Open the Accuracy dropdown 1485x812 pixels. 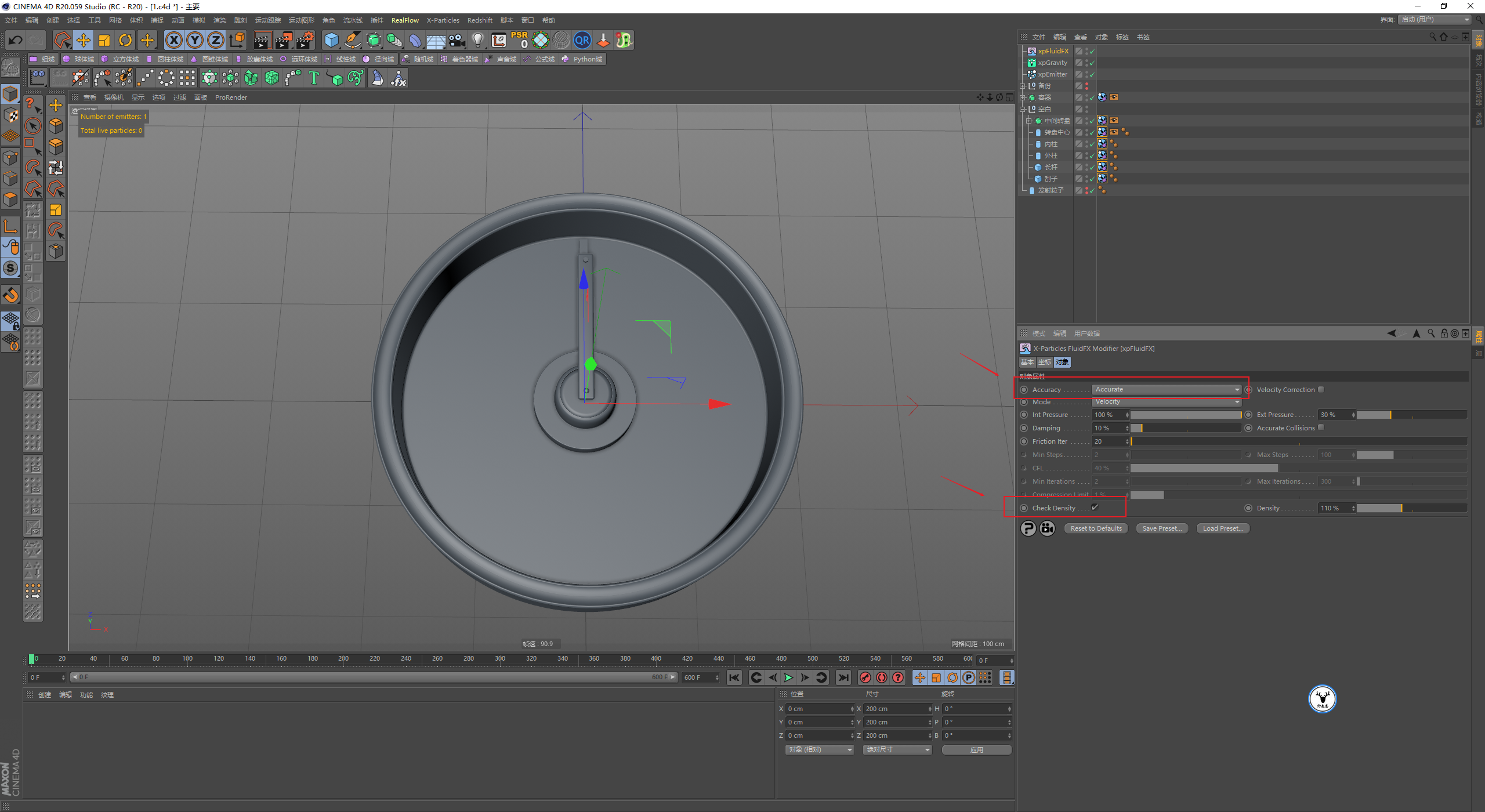(x=1167, y=390)
